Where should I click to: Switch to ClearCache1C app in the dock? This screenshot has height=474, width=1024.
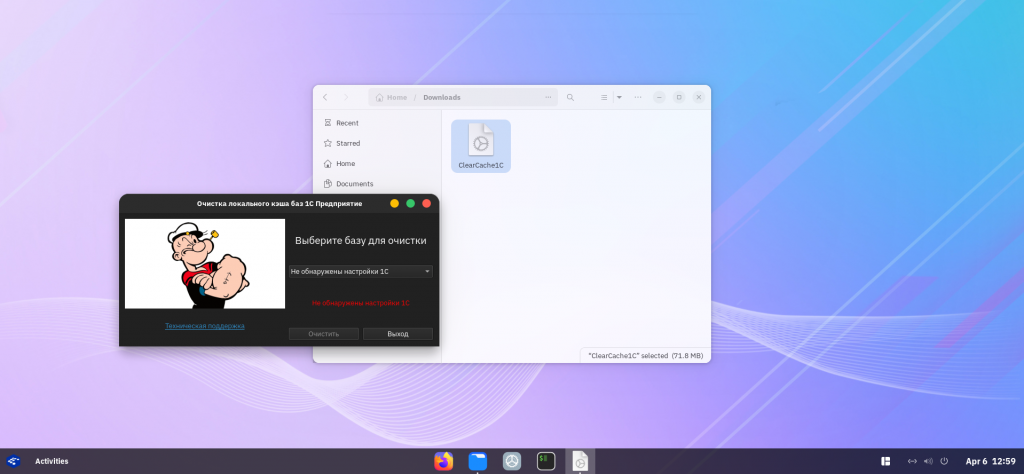580,461
